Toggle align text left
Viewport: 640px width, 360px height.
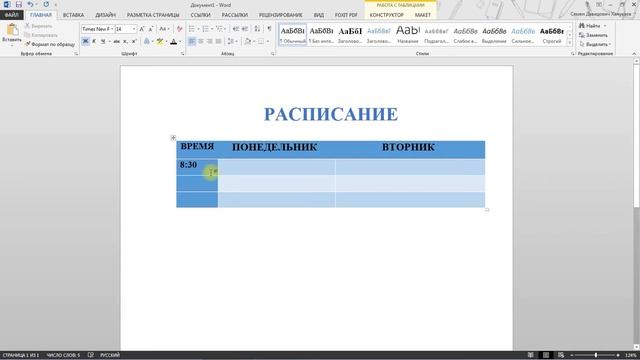tap(192, 41)
